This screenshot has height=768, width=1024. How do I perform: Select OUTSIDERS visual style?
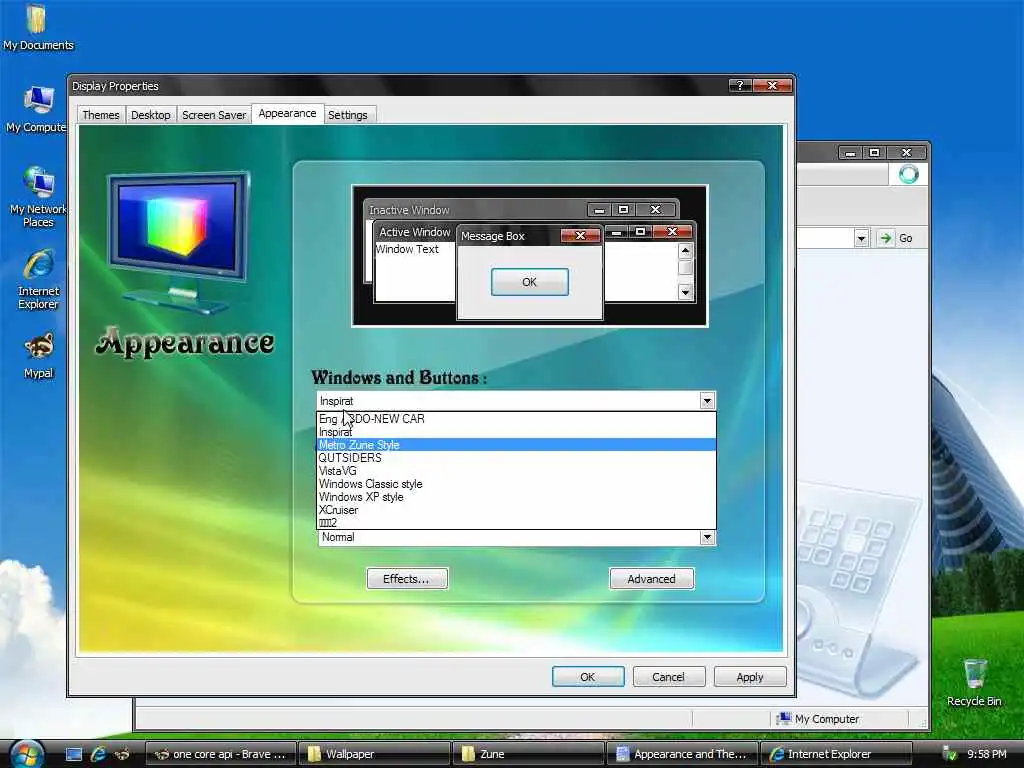pyautogui.click(x=516, y=458)
